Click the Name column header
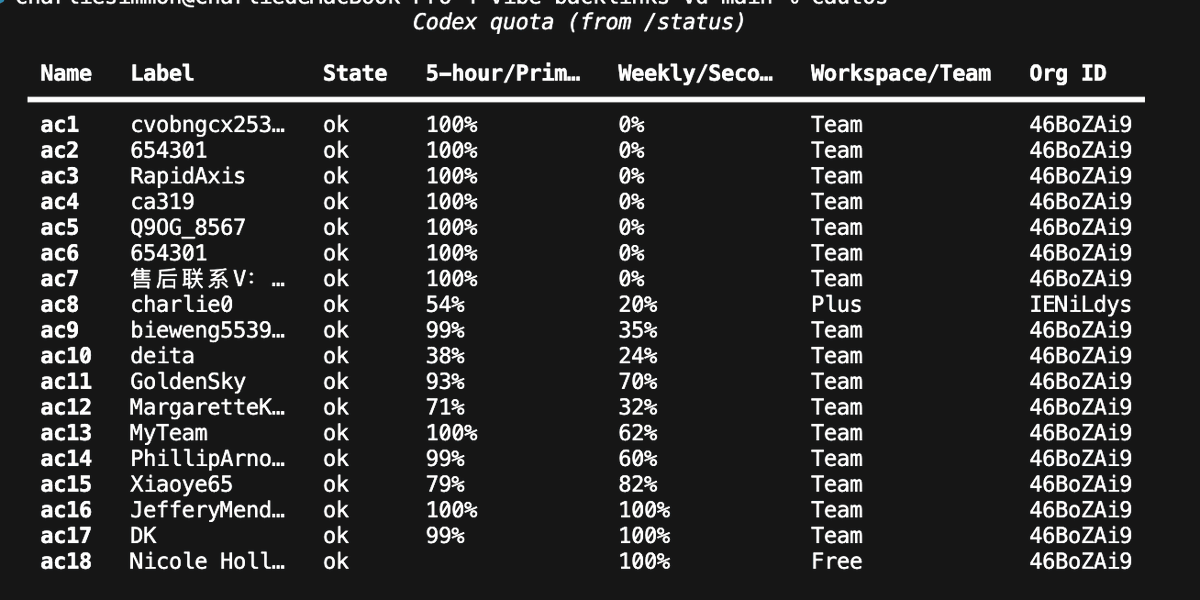Image resolution: width=1200 pixels, height=600 pixels. [66, 74]
